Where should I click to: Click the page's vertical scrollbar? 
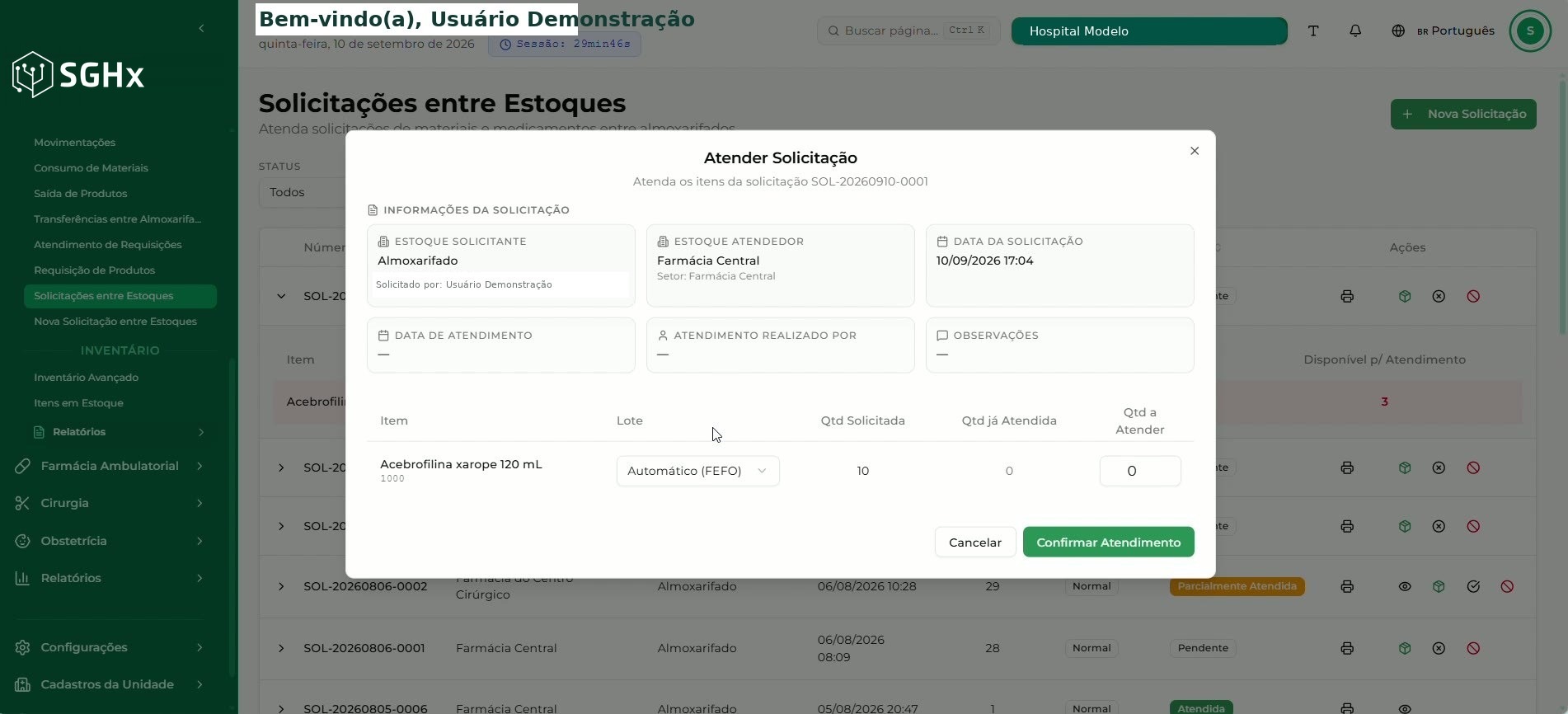tap(1562, 206)
